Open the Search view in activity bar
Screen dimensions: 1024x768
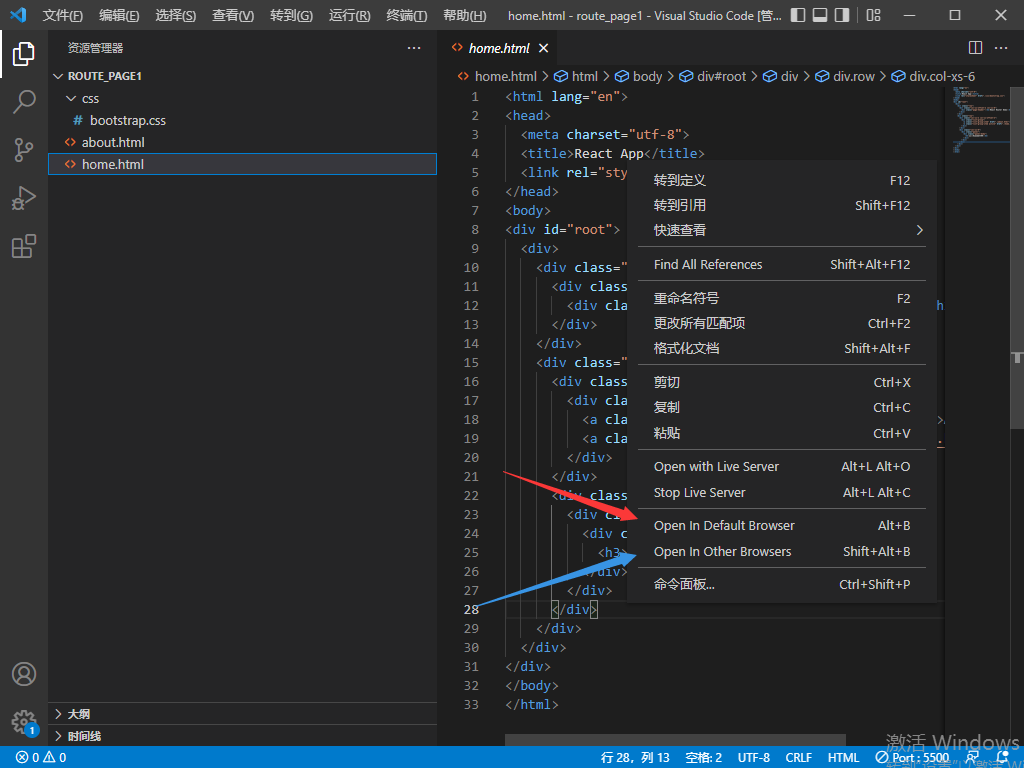[x=24, y=102]
